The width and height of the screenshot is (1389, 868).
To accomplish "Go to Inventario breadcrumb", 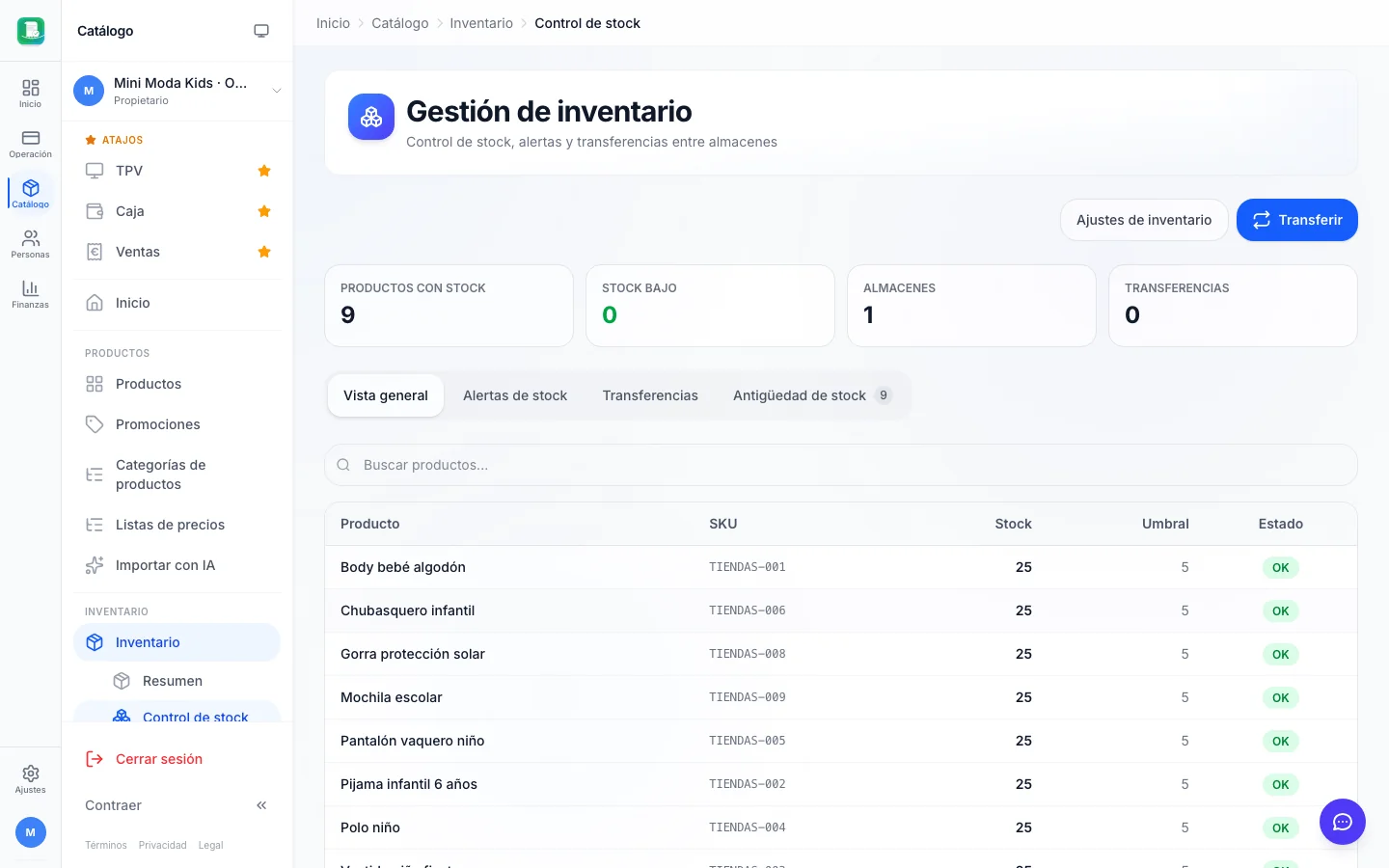I will [x=481, y=23].
